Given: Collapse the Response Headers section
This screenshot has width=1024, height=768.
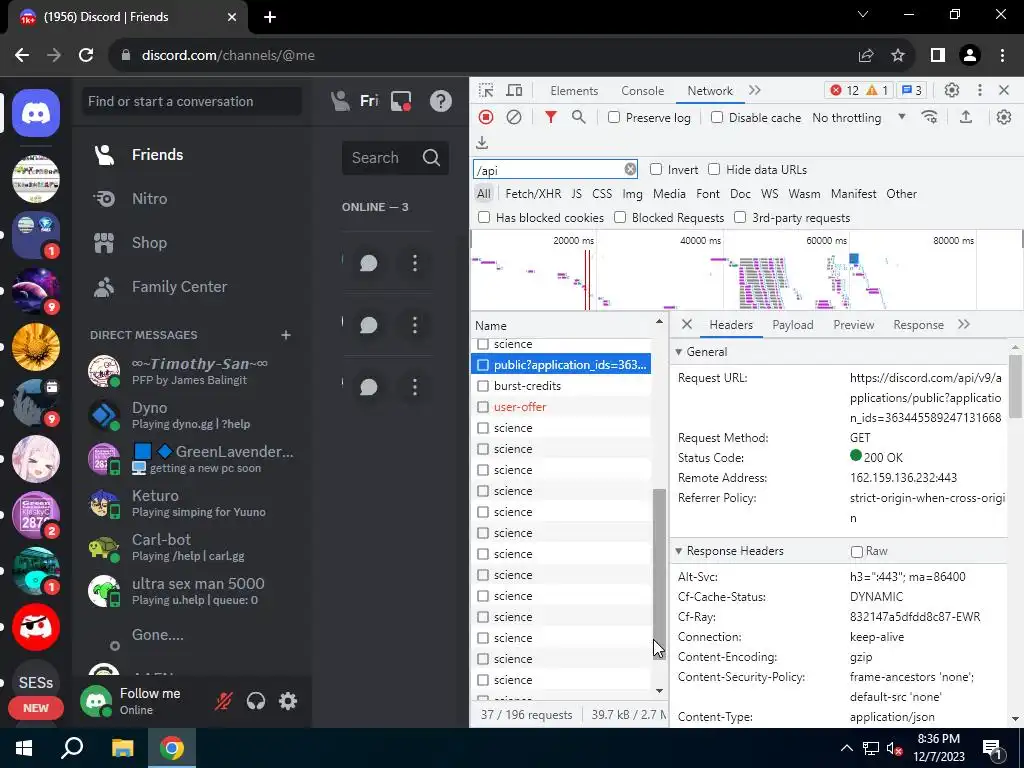Looking at the screenshot, I should coord(679,551).
